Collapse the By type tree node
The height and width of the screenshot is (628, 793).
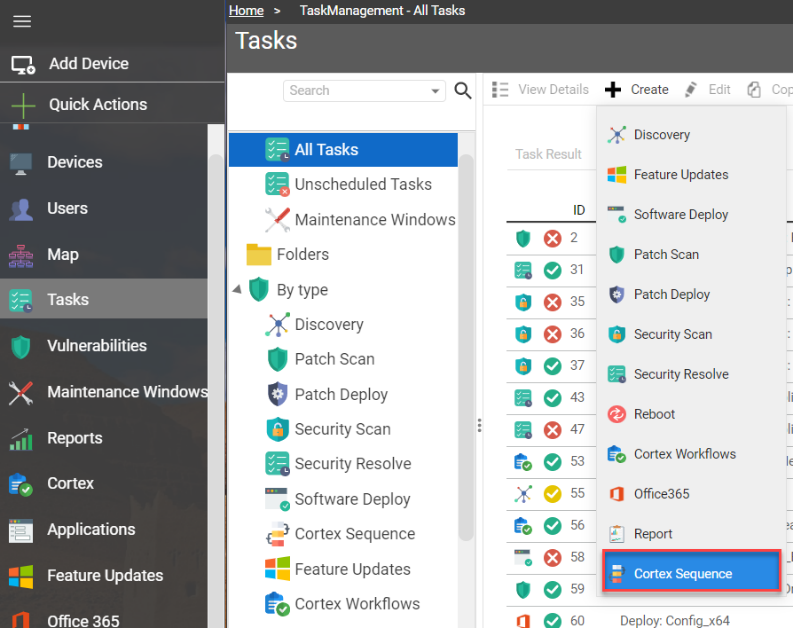tap(237, 289)
